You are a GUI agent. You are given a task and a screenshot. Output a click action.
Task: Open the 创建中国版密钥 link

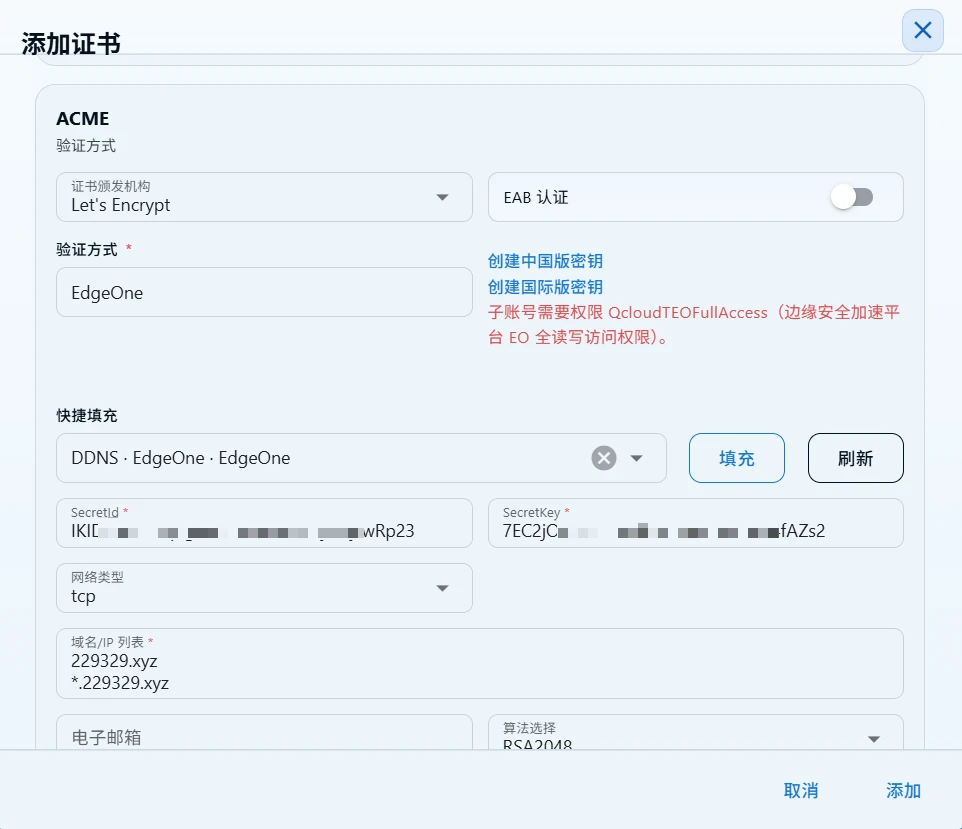pos(545,261)
